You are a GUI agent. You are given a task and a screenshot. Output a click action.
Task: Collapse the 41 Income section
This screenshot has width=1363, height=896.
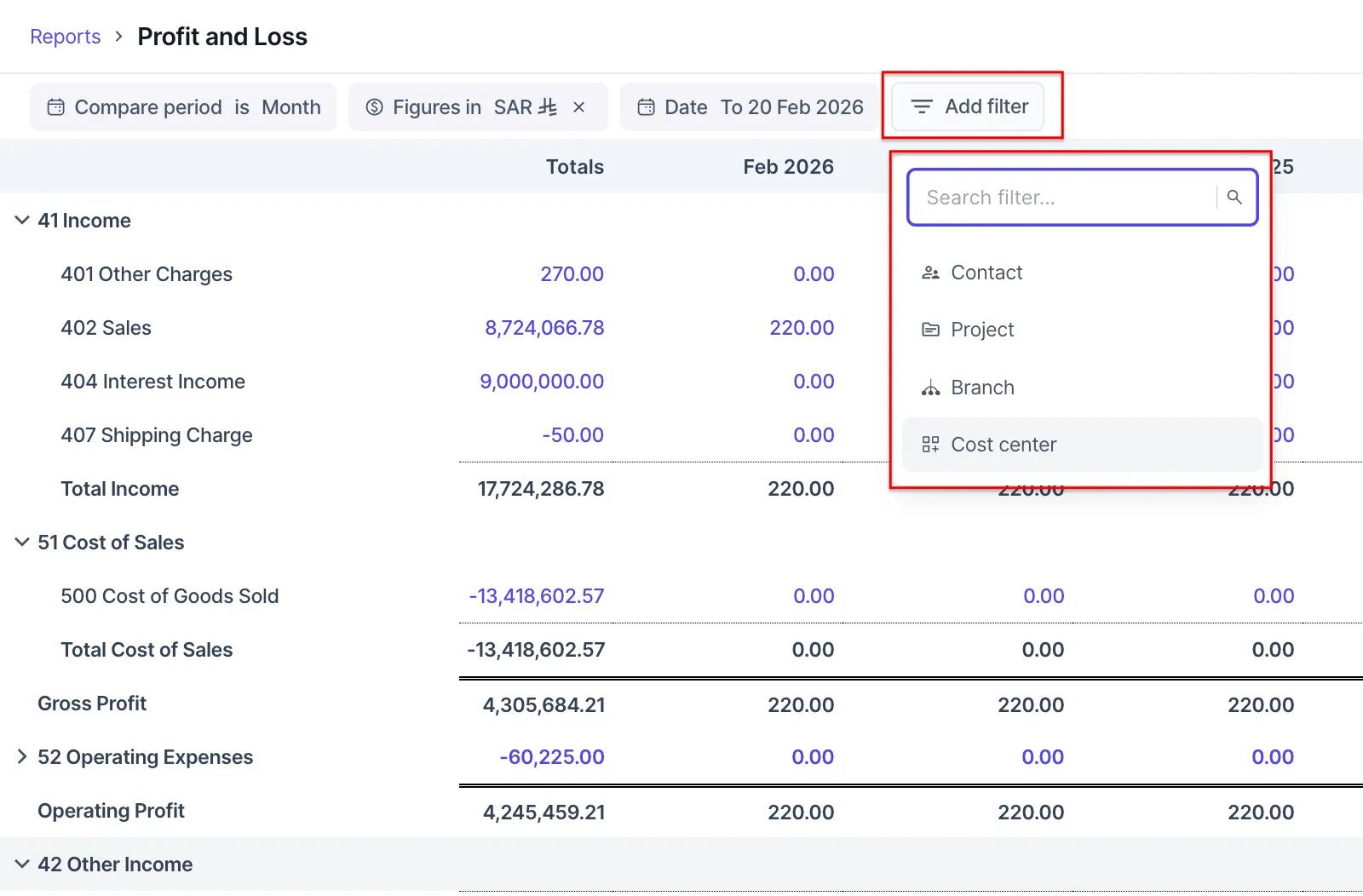point(22,221)
